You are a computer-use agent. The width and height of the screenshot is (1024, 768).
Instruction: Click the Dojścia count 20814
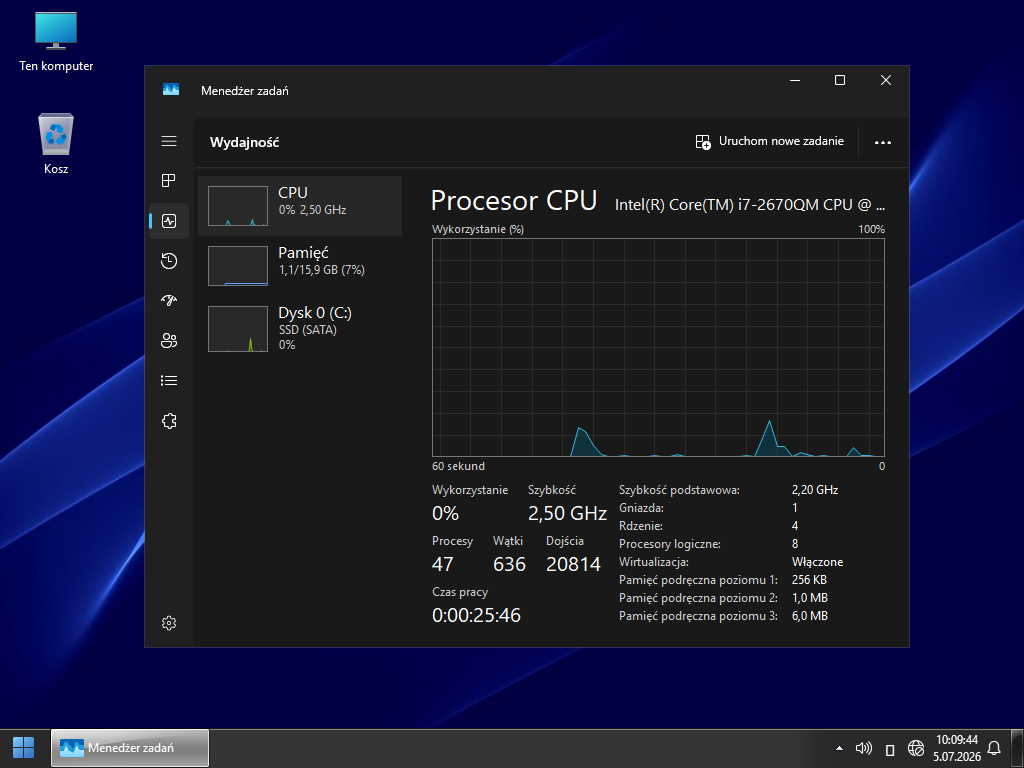coord(573,564)
